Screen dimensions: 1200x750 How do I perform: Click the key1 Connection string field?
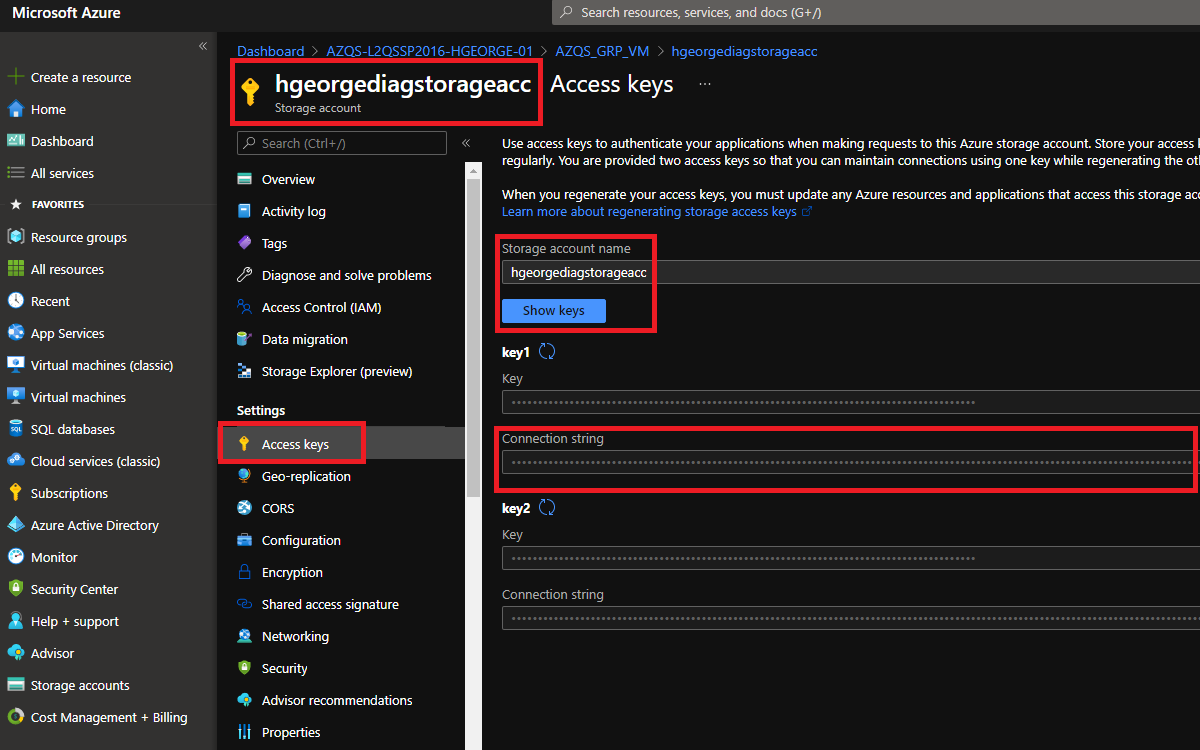[845, 463]
